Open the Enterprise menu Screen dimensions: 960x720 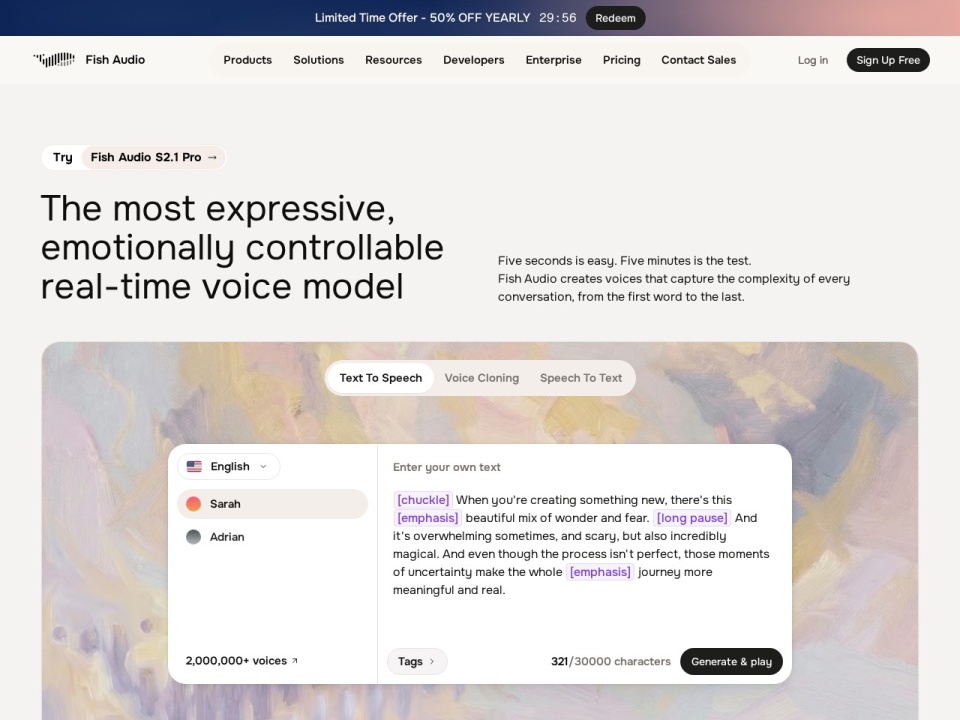point(553,60)
